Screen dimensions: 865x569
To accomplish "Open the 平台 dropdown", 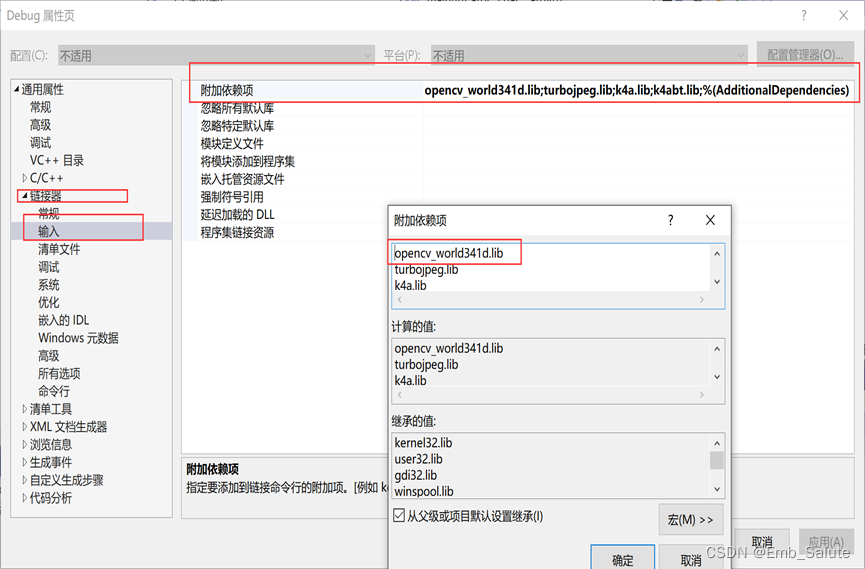I will click(589, 55).
